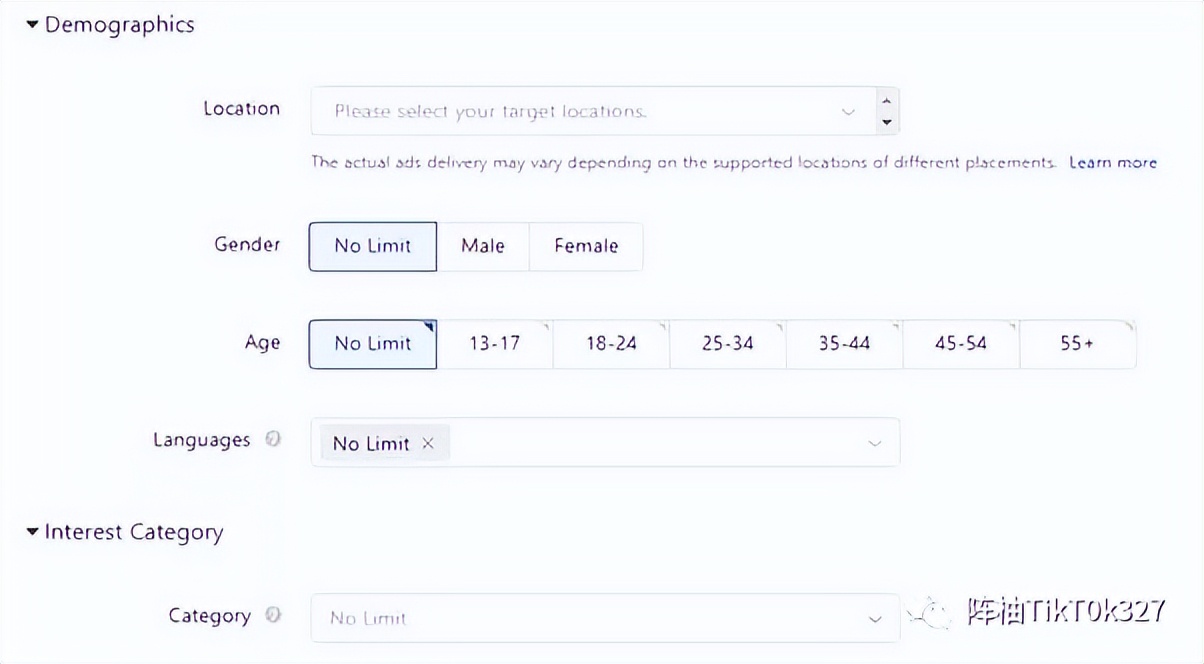Open the Location dropdown chevron
The height and width of the screenshot is (664, 1204).
coord(848,111)
